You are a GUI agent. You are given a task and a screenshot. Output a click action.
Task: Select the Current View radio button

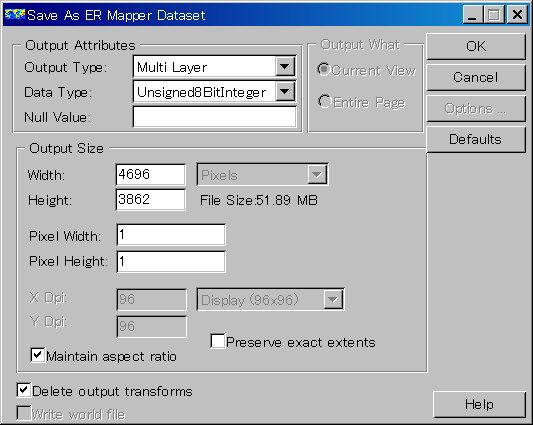(324, 70)
